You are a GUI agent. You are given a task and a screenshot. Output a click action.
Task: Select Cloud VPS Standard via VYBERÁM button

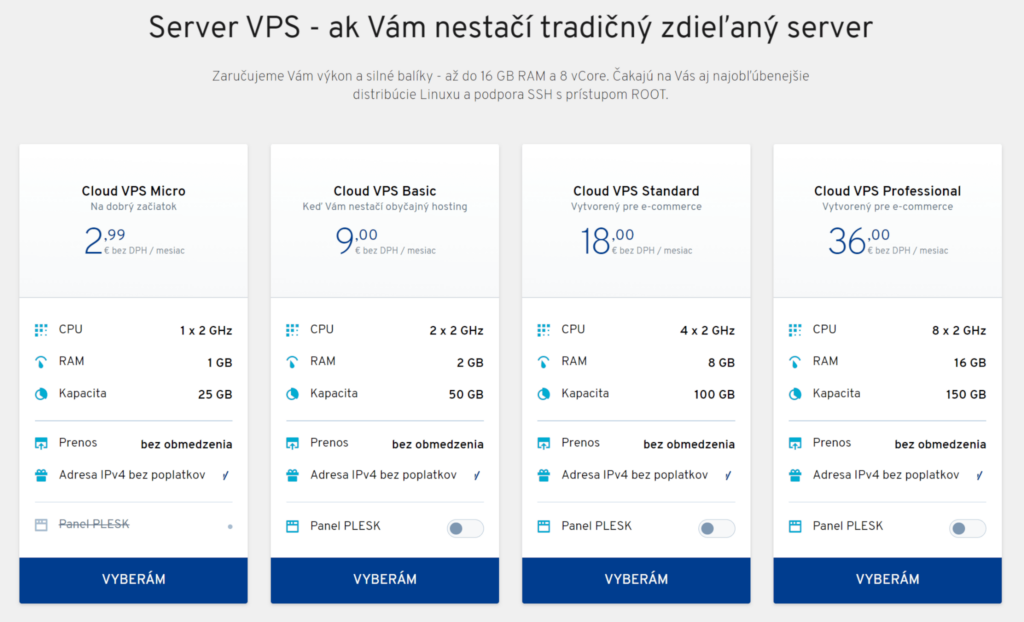pyautogui.click(x=636, y=579)
